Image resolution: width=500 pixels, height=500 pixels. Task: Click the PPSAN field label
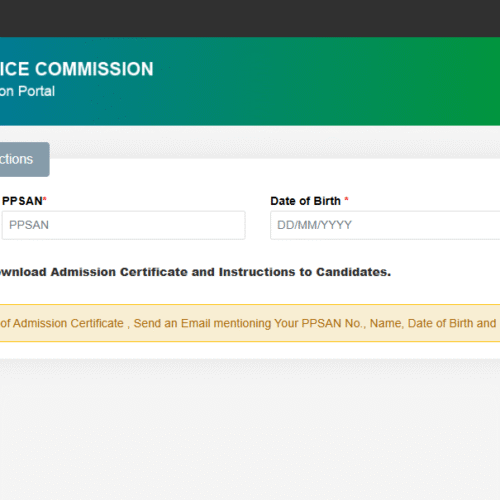(x=22, y=201)
